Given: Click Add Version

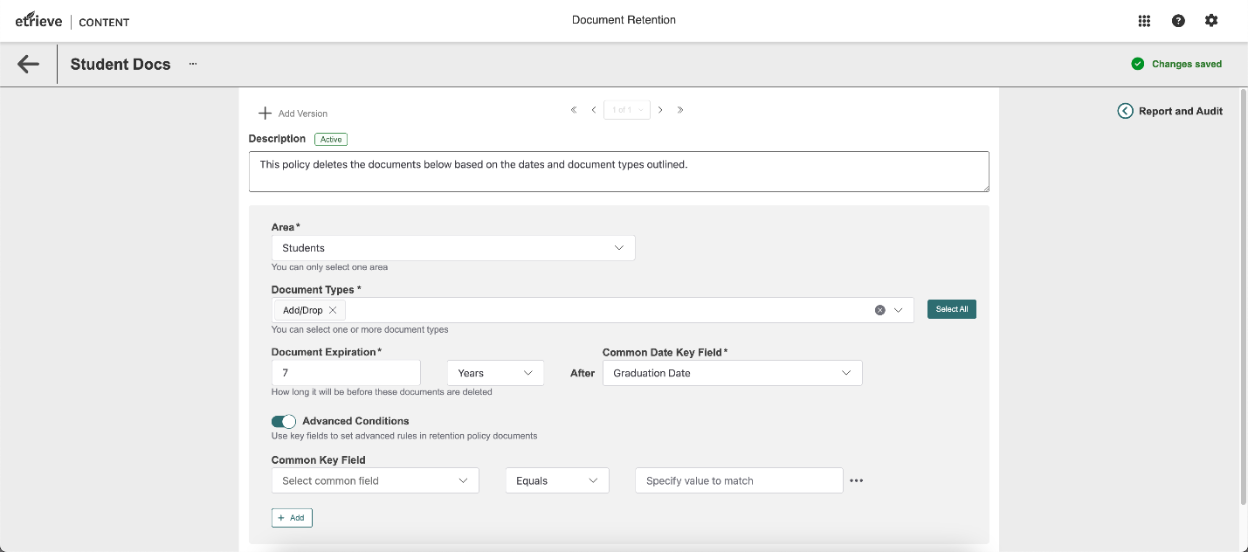Looking at the screenshot, I should click(293, 113).
